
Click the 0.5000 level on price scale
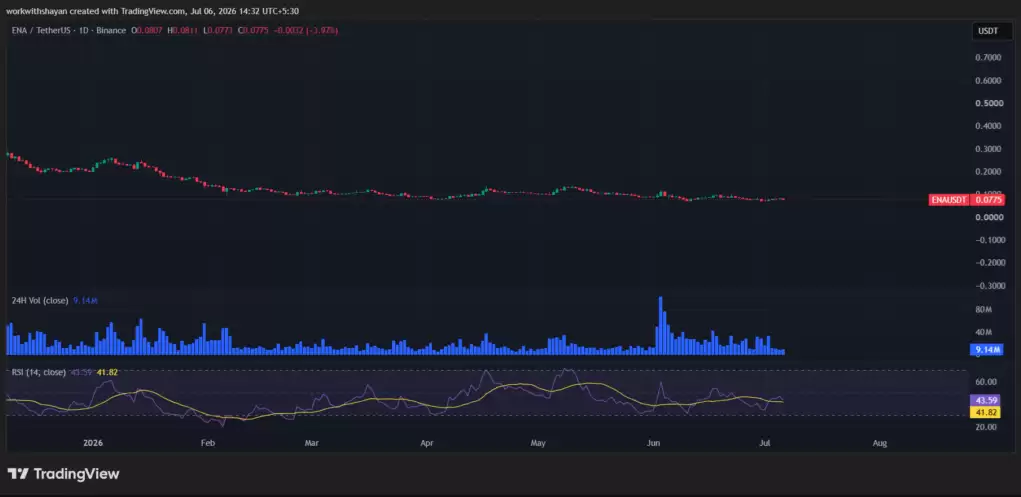click(988, 104)
